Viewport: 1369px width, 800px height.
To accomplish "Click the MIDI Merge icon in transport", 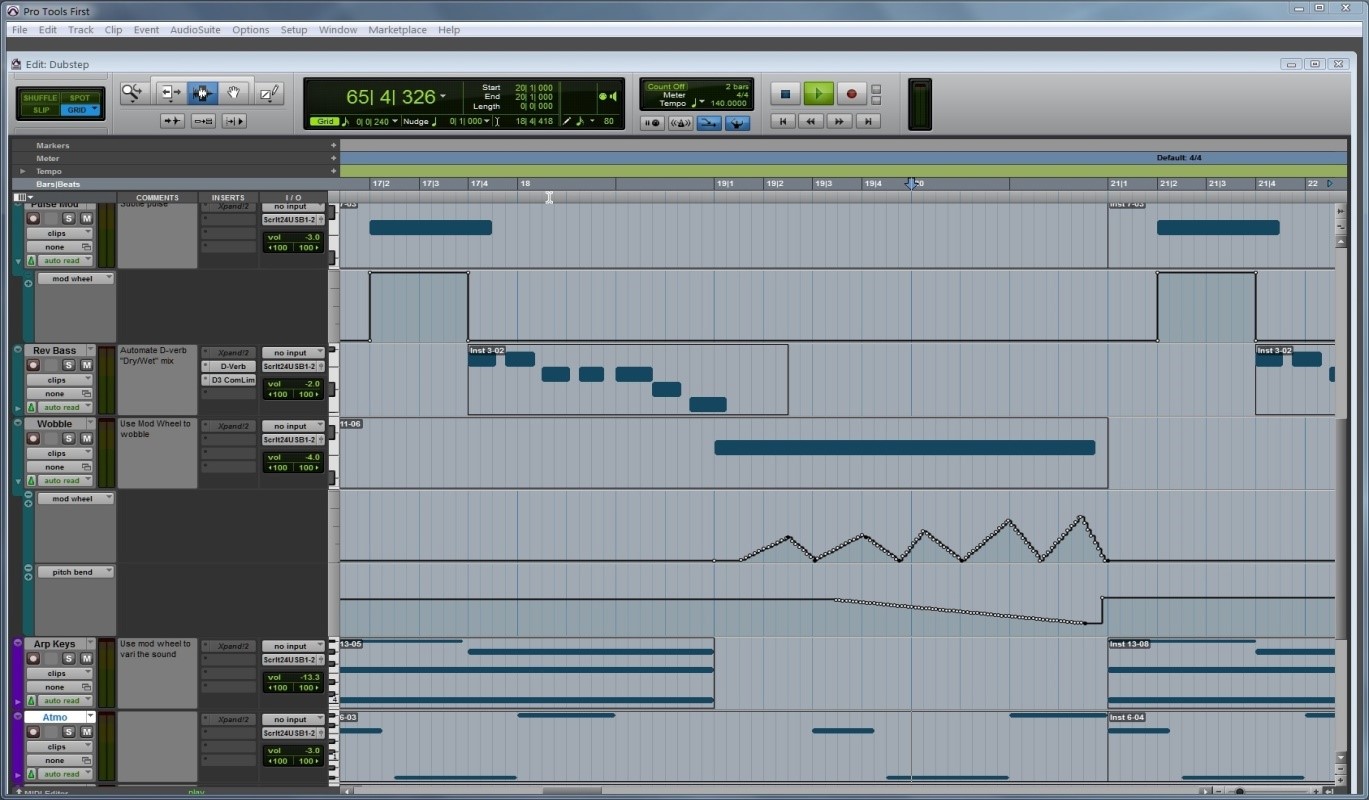I will pos(709,123).
